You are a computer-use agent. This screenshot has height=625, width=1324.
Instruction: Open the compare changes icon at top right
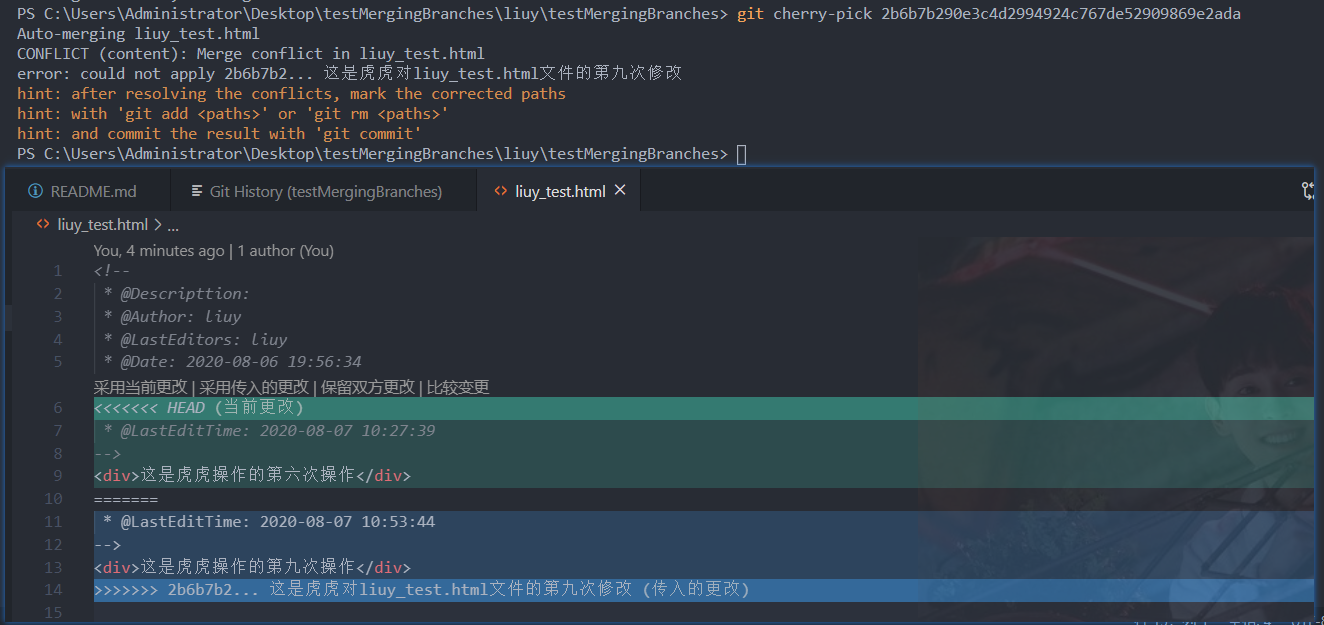coord(1309,191)
